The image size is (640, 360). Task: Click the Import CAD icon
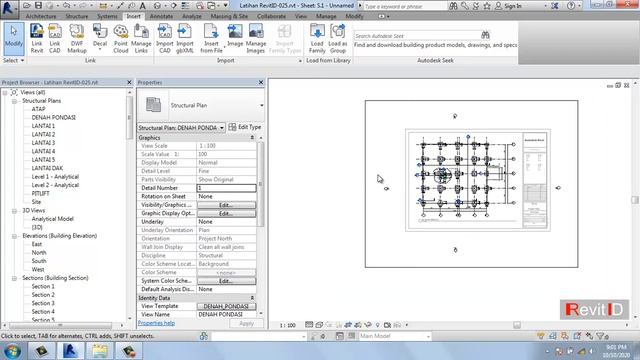point(164,39)
